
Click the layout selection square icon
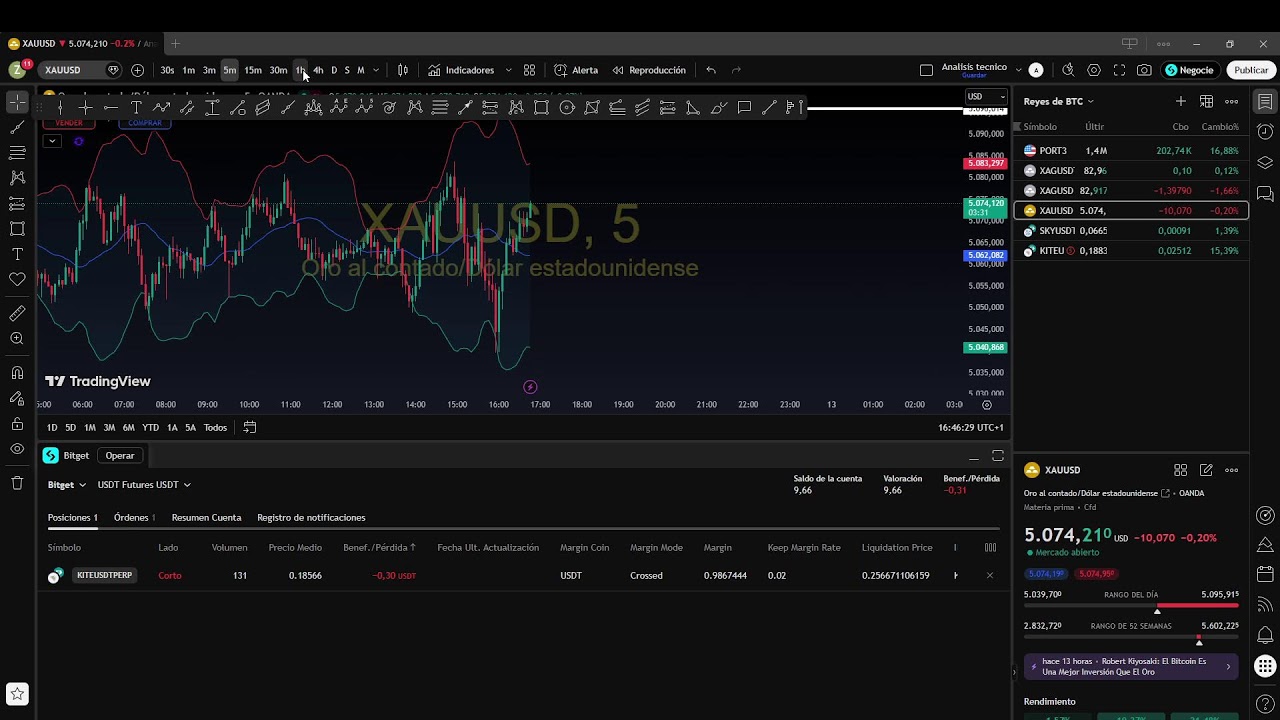tap(926, 70)
